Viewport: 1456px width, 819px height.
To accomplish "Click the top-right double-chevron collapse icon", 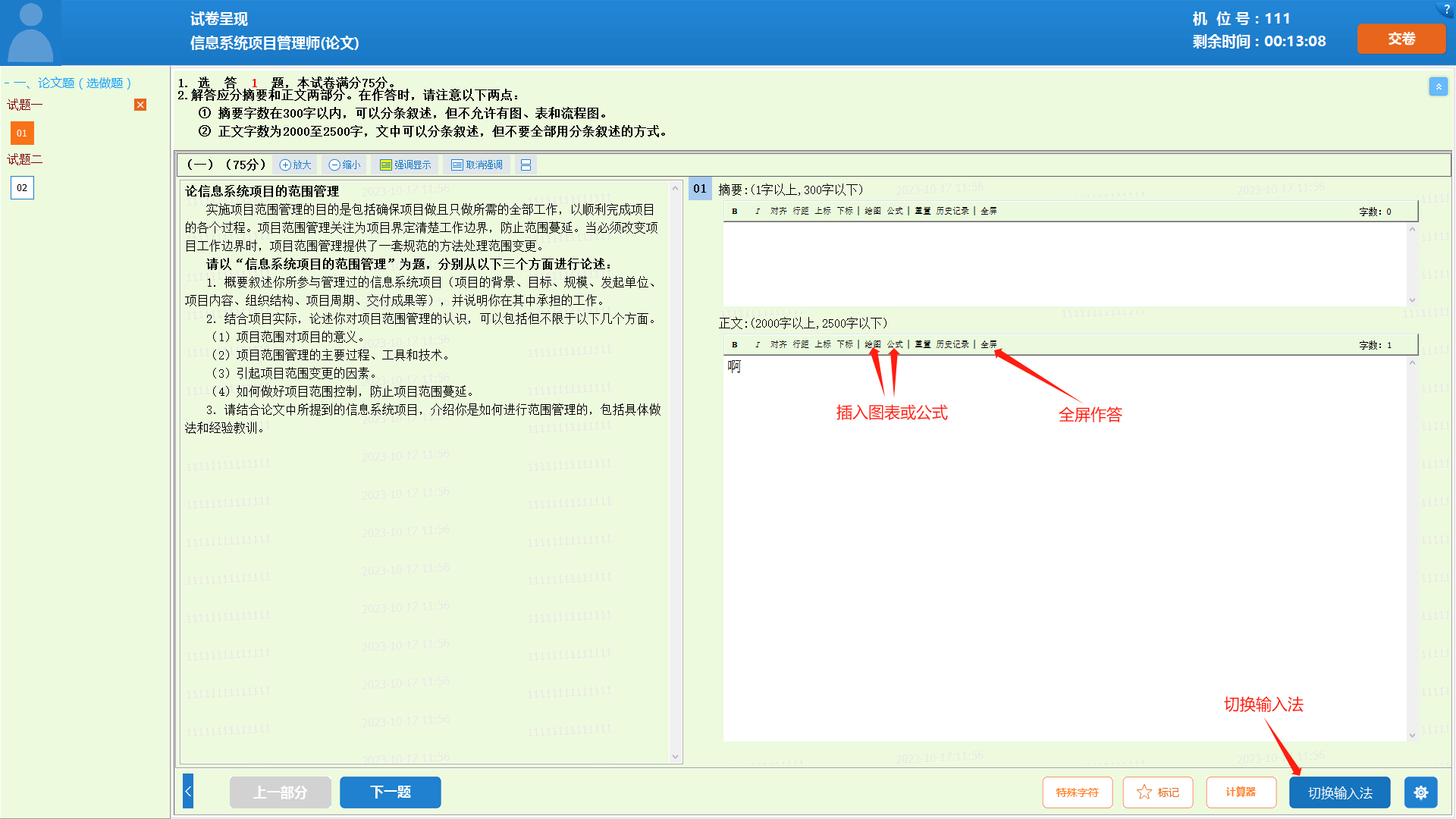I will click(x=1438, y=86).
